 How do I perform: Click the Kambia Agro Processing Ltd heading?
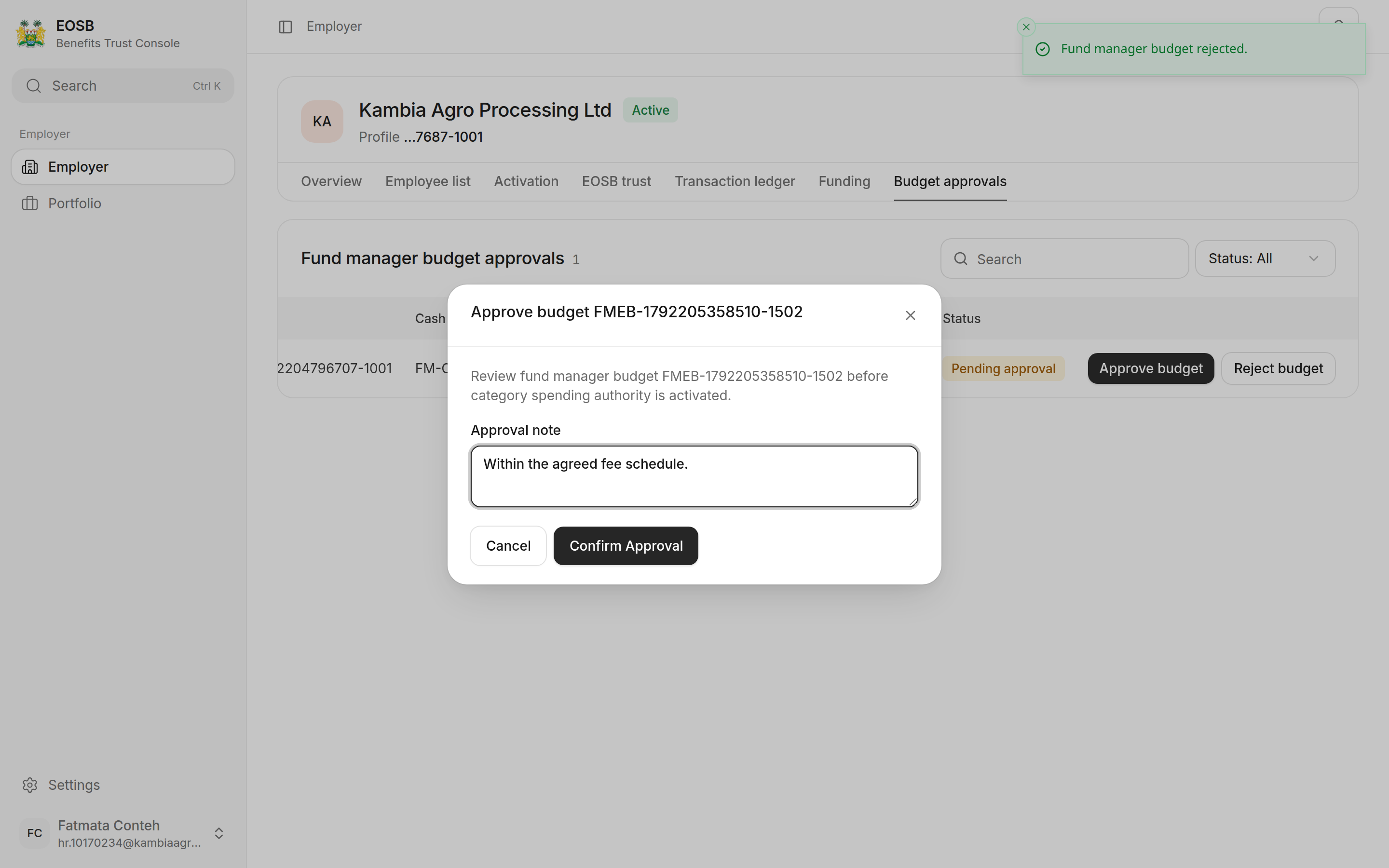[x=485, y=110]
